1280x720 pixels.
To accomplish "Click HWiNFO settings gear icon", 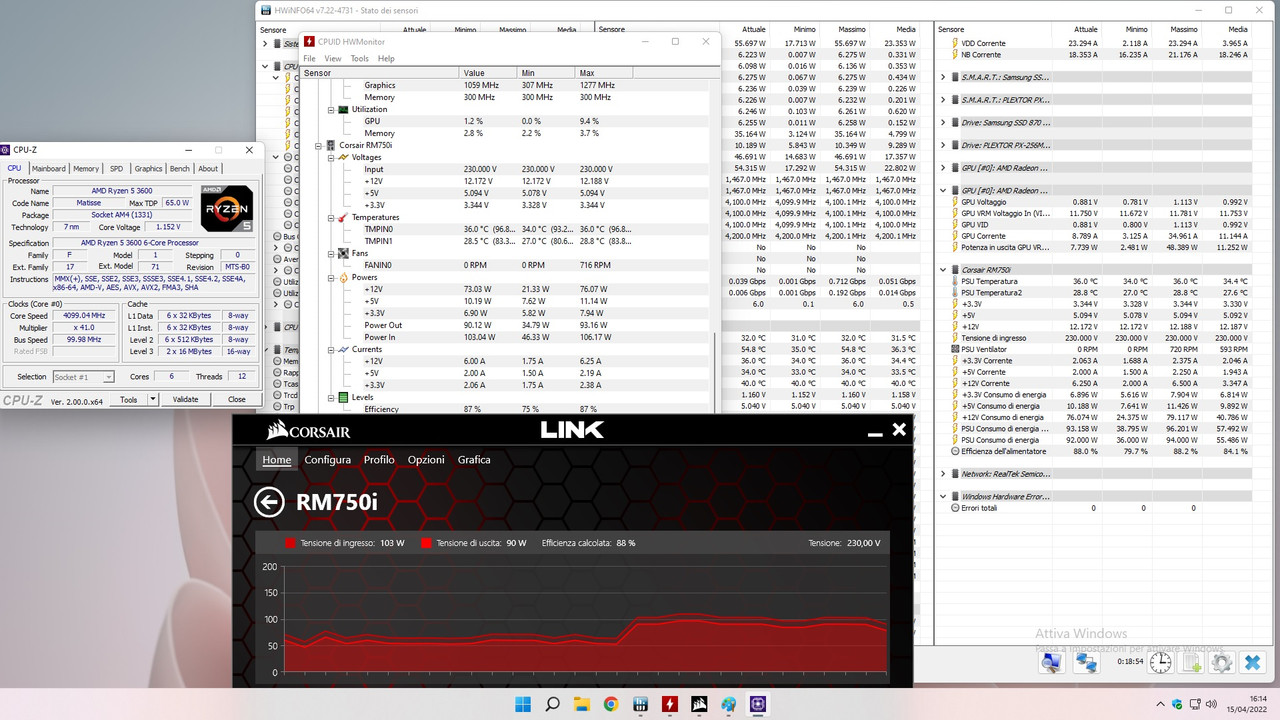I will [1221, 662].
